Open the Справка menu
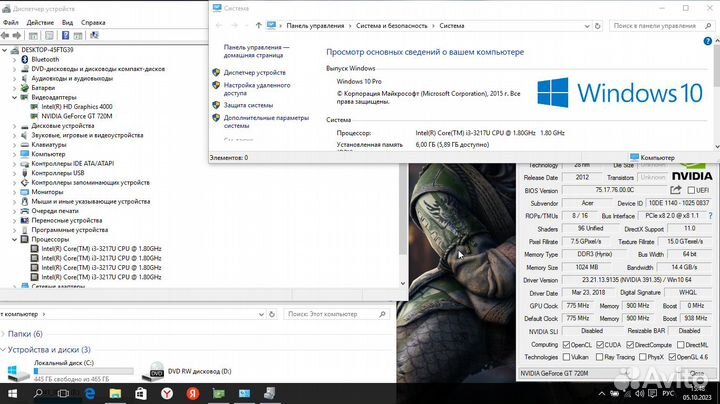The width and height of the screenshot is (720, 404). pos(93,22)
